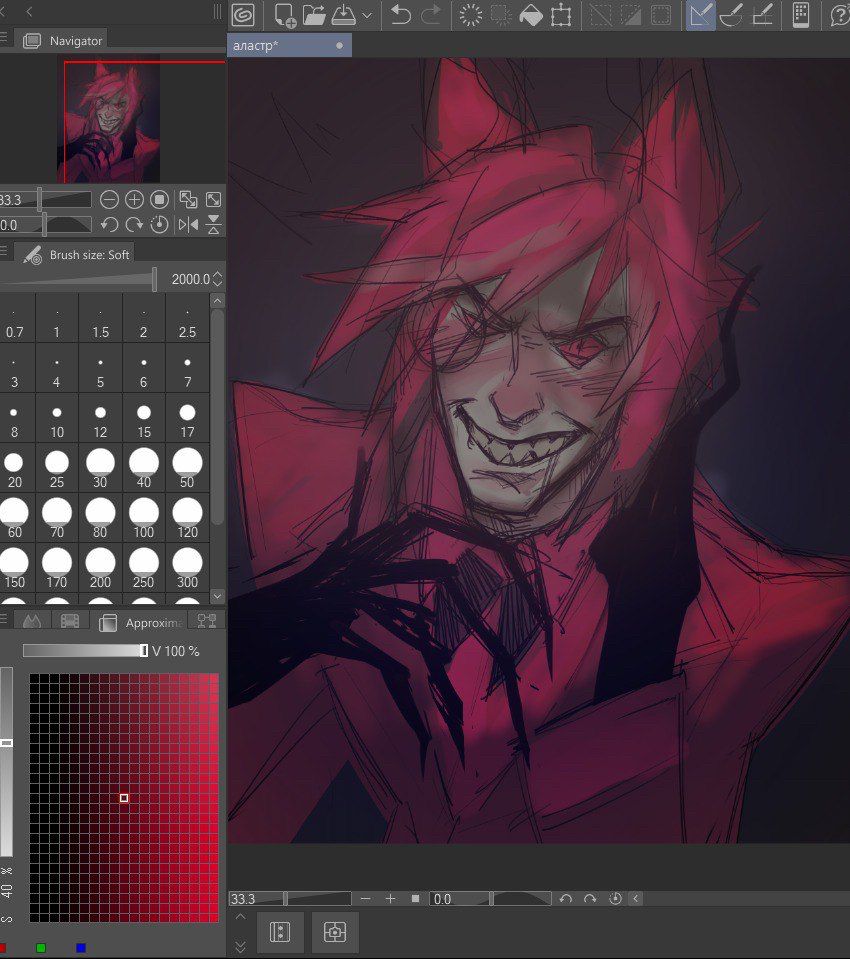Clear outside the selection

point(501,15)
